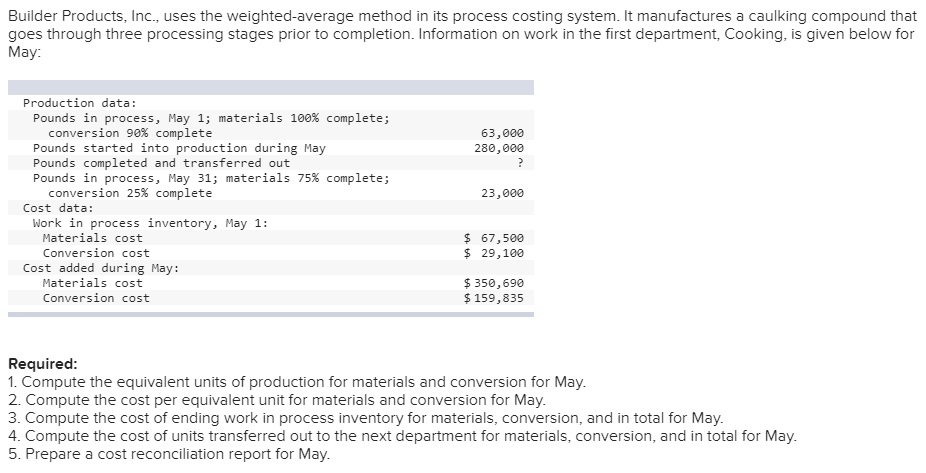The image size is (926, 473).
Task: Click the $67,500 materials cost value
Action: (x=494, y=238)
